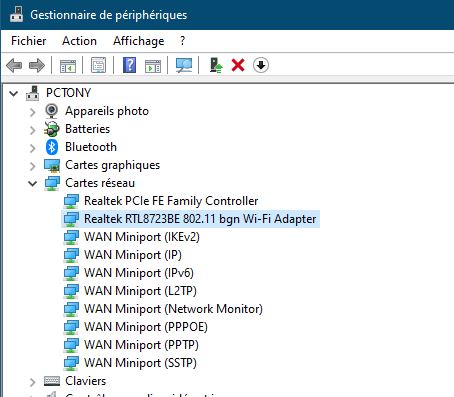Open the ? help menu
454x397 pixels.
182,41
